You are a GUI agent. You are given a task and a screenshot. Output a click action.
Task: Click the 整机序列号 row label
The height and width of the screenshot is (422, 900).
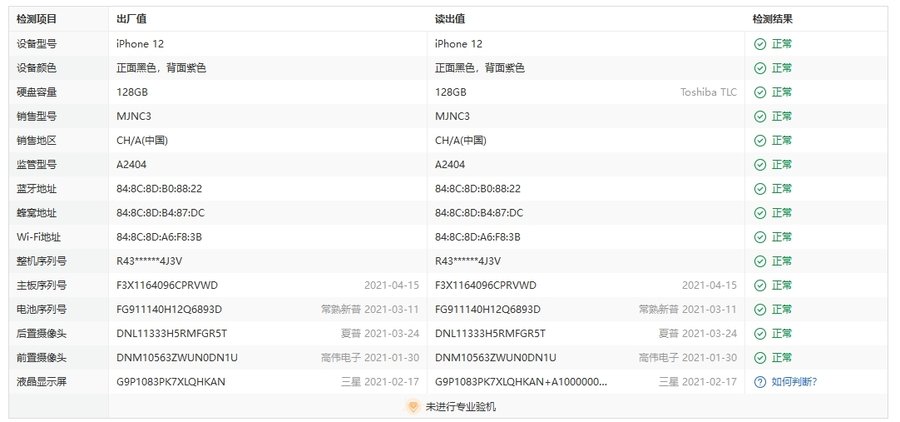[x=41, y=261]
